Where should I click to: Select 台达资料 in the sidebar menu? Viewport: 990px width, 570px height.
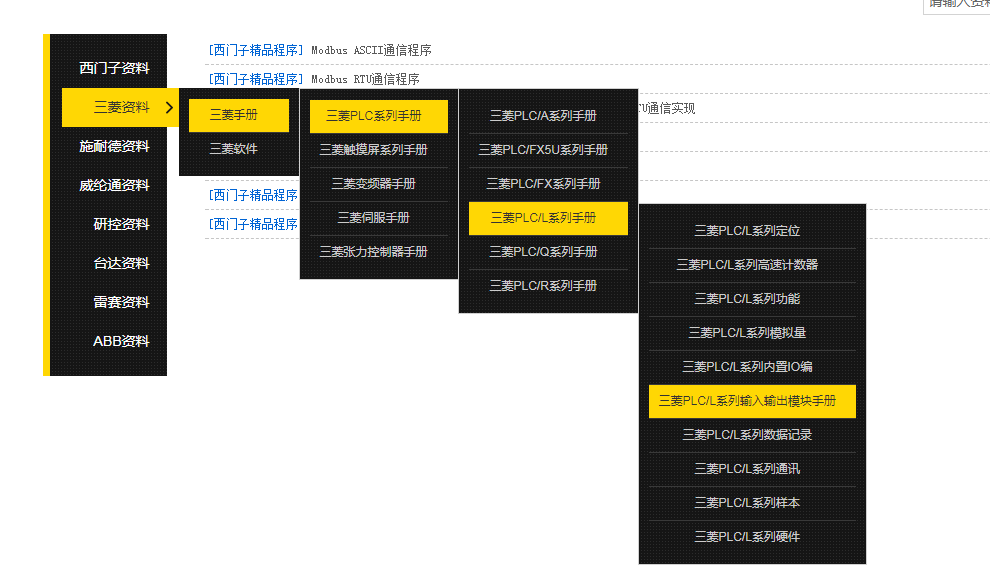(121, 263)
